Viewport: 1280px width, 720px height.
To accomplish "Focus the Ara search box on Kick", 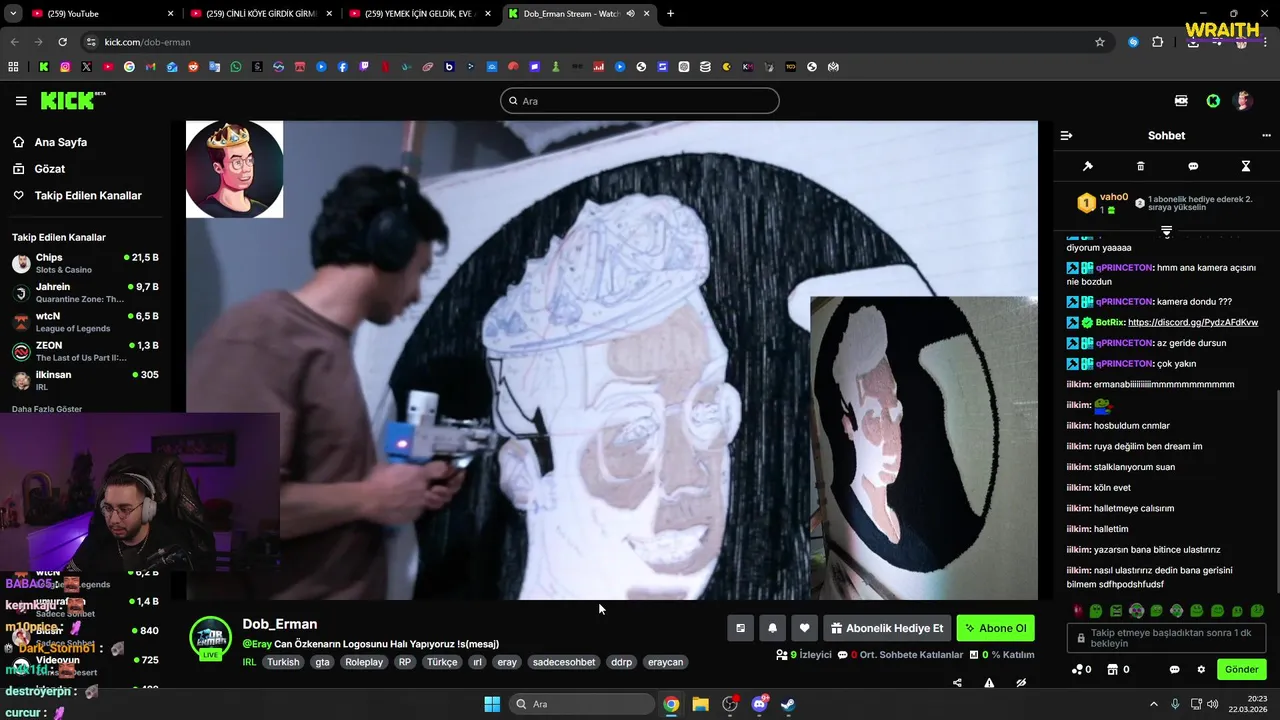I will (x=640, y=101).
